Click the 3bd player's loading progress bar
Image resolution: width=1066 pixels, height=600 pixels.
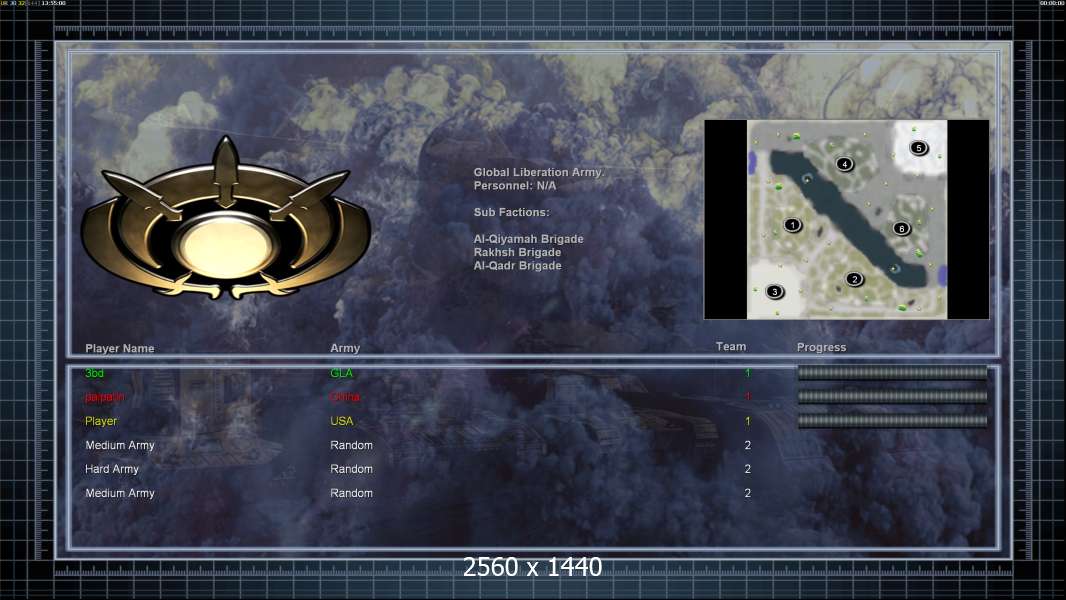892,372
